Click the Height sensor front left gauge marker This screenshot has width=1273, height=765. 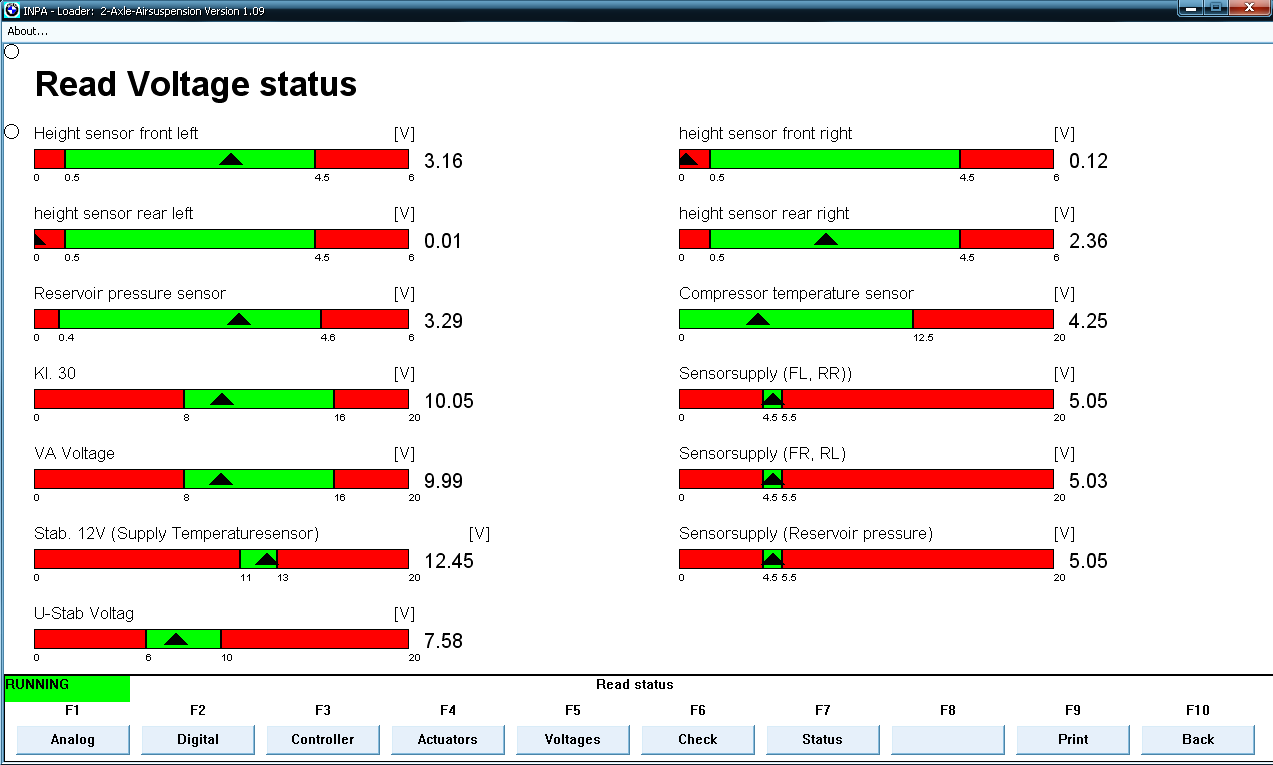tap(231, 159)
